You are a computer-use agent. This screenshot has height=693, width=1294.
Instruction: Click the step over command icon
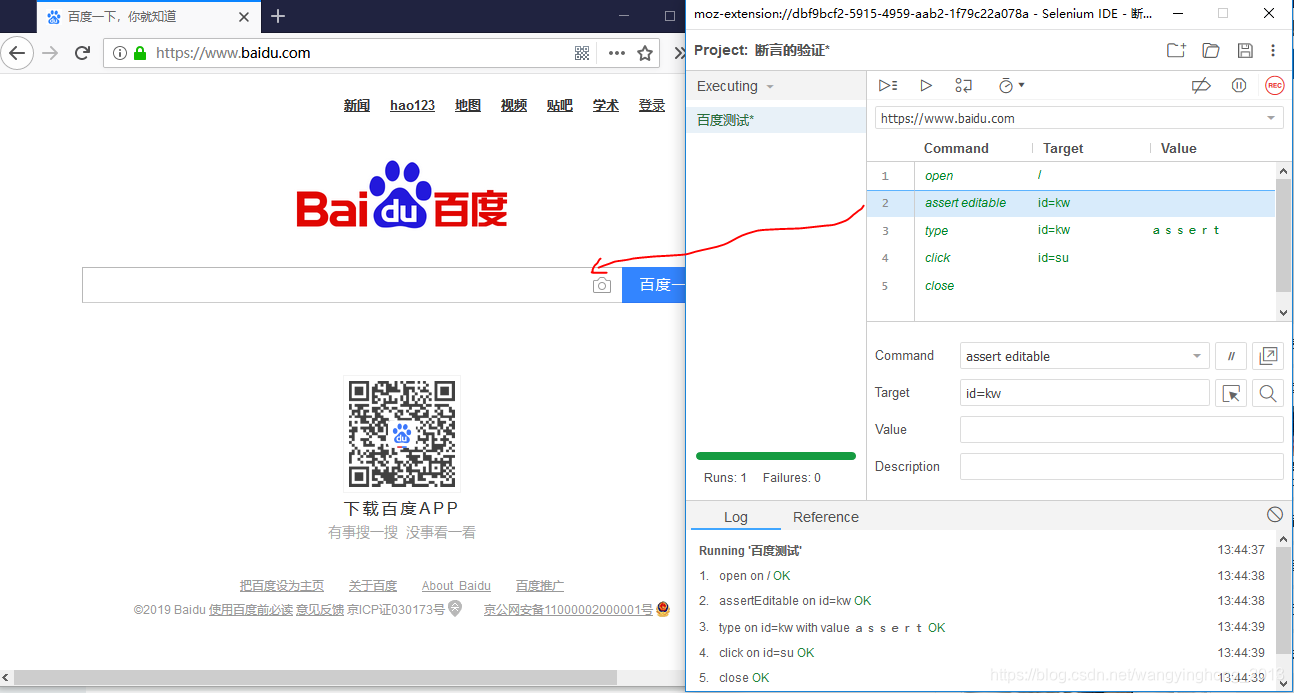[x=964, y=86]
